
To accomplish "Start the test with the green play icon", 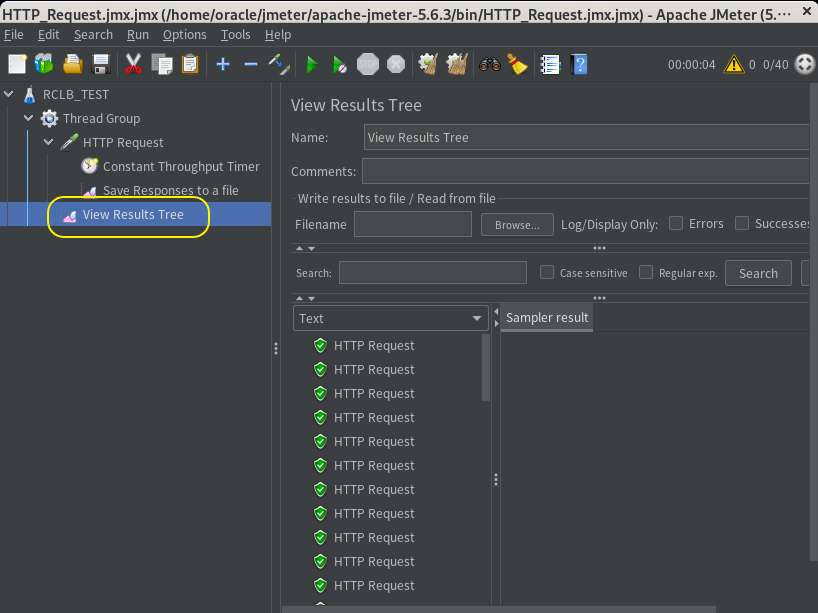I will coord(312,64).
